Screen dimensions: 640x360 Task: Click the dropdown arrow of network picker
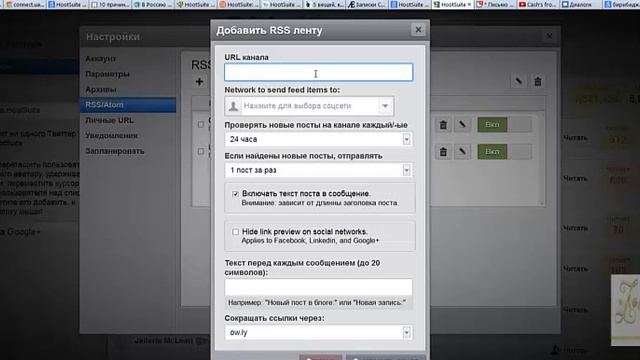click(x=385, y=106)
